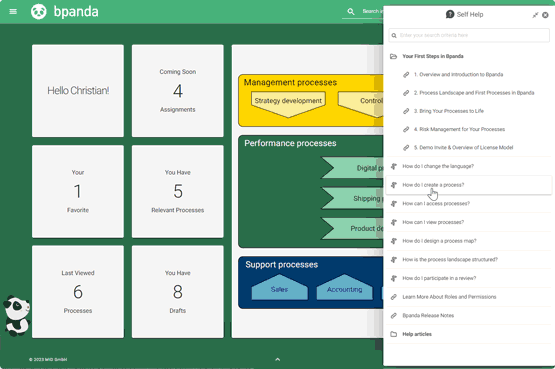
Task: Click in the Self Help search field
Action: (469, 35)
